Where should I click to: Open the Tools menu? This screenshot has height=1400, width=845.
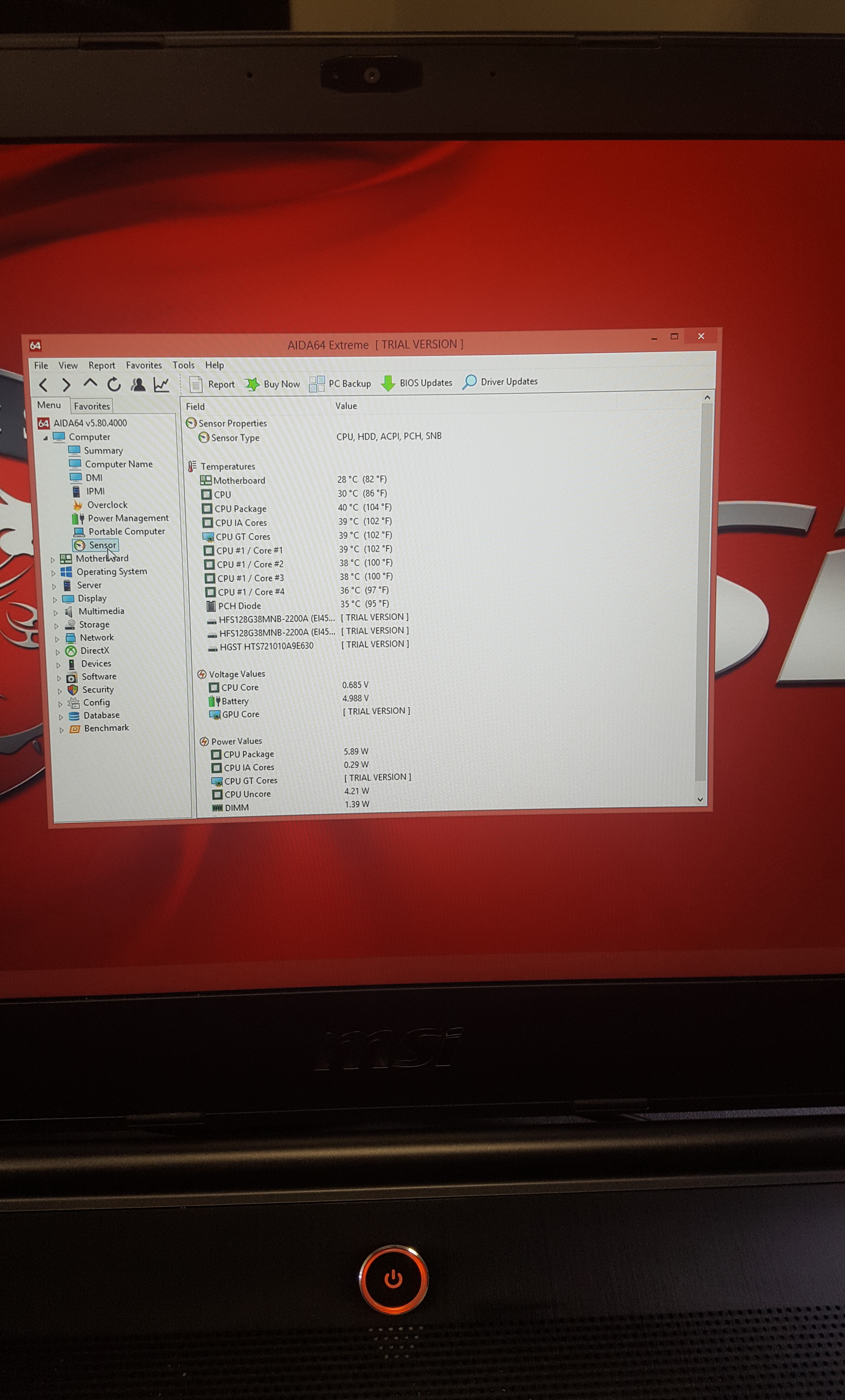184,365
